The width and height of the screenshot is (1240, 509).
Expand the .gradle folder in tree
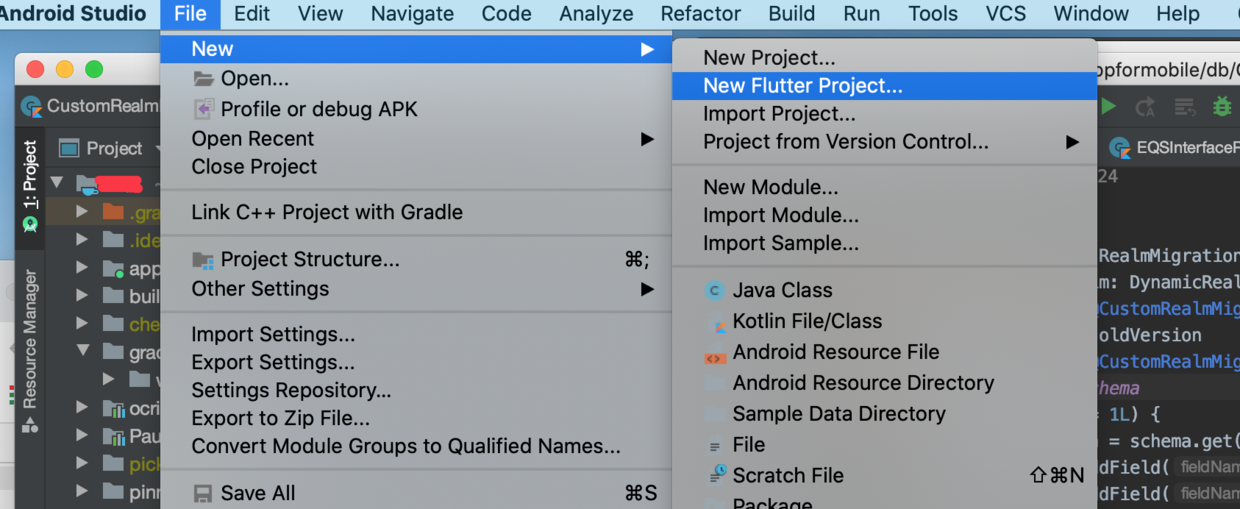point(83,212)
